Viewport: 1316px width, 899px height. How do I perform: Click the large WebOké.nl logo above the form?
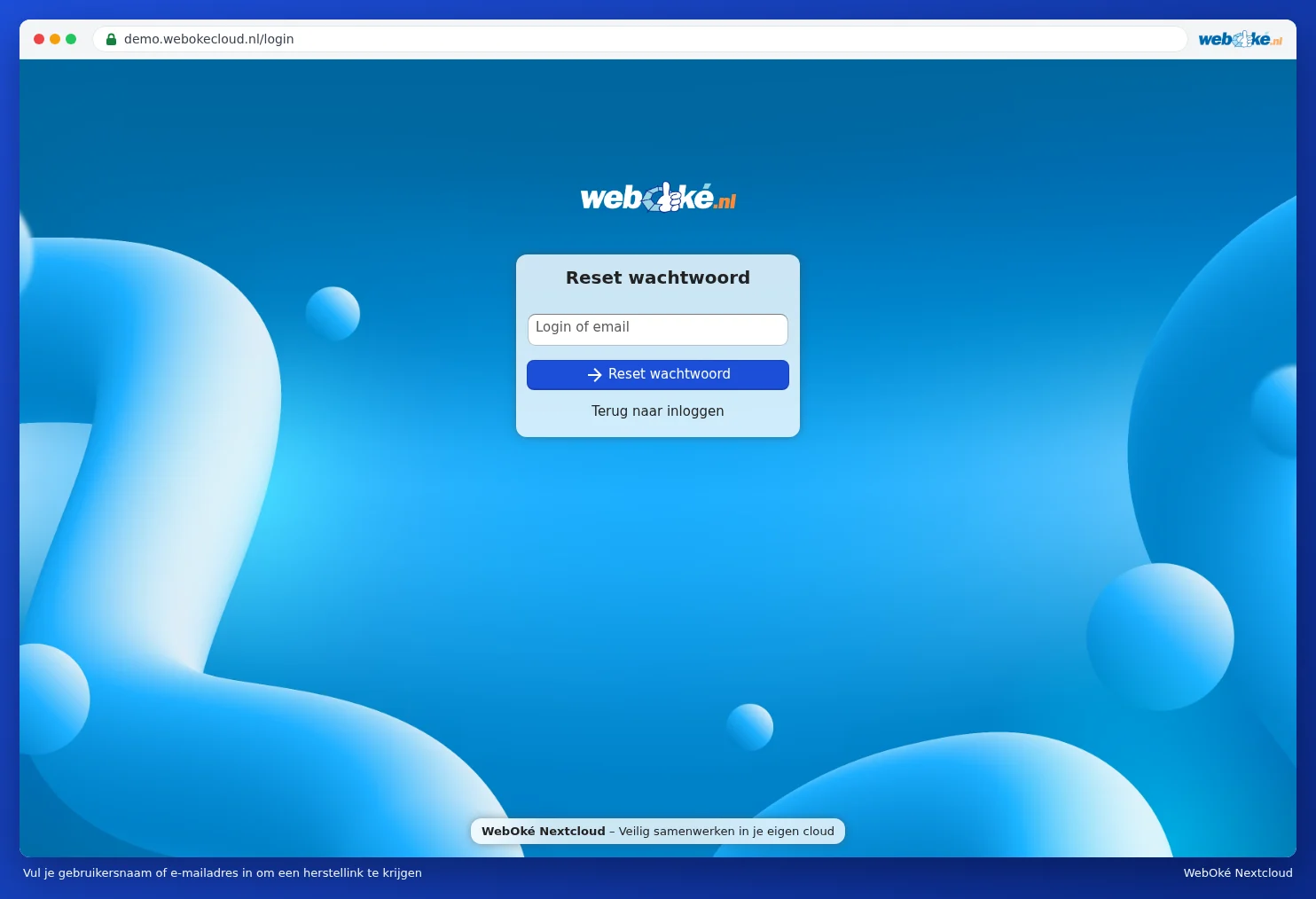pyautogui.click(x=658, y=197)
